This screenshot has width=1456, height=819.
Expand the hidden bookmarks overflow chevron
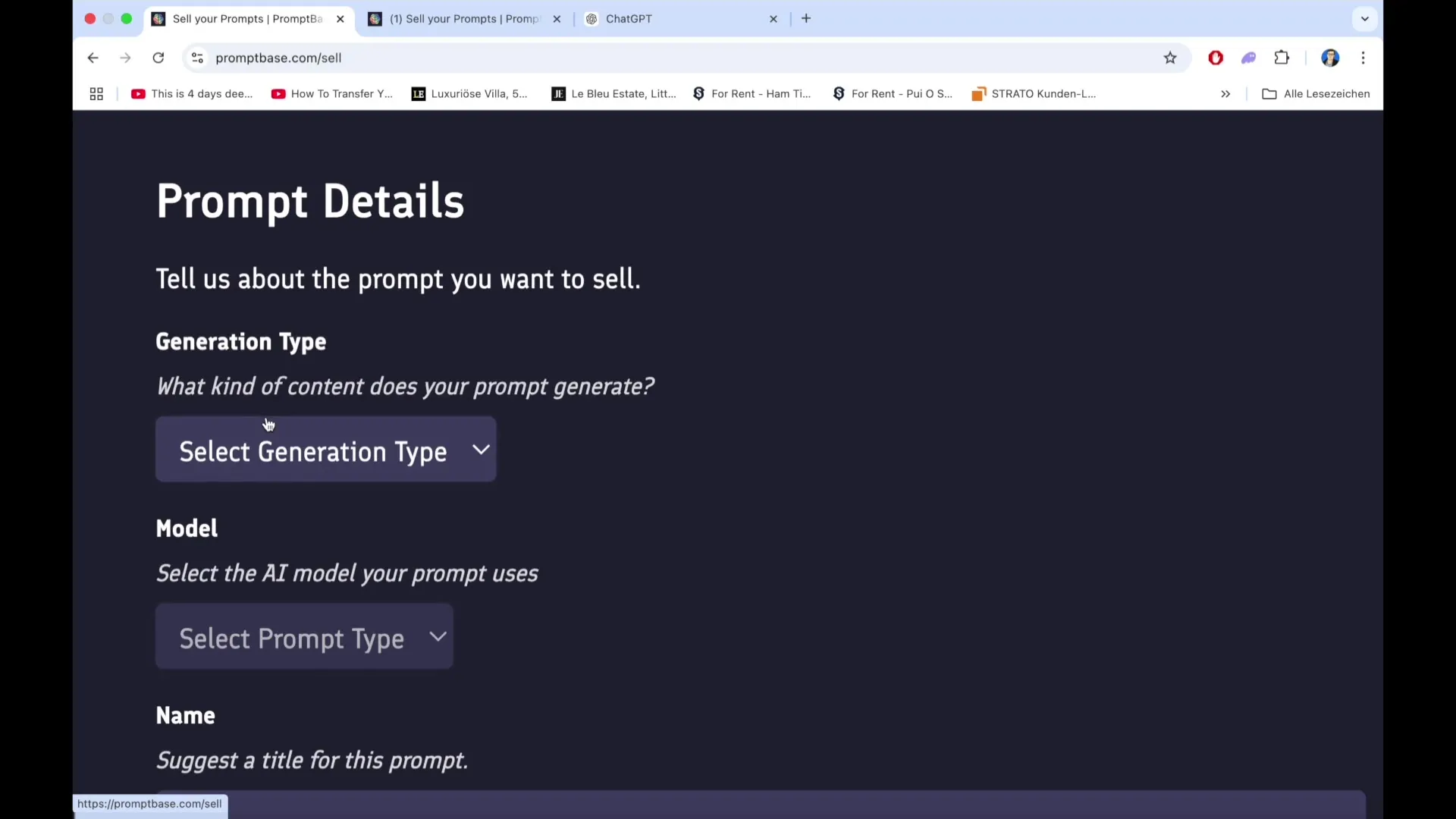1225,93
